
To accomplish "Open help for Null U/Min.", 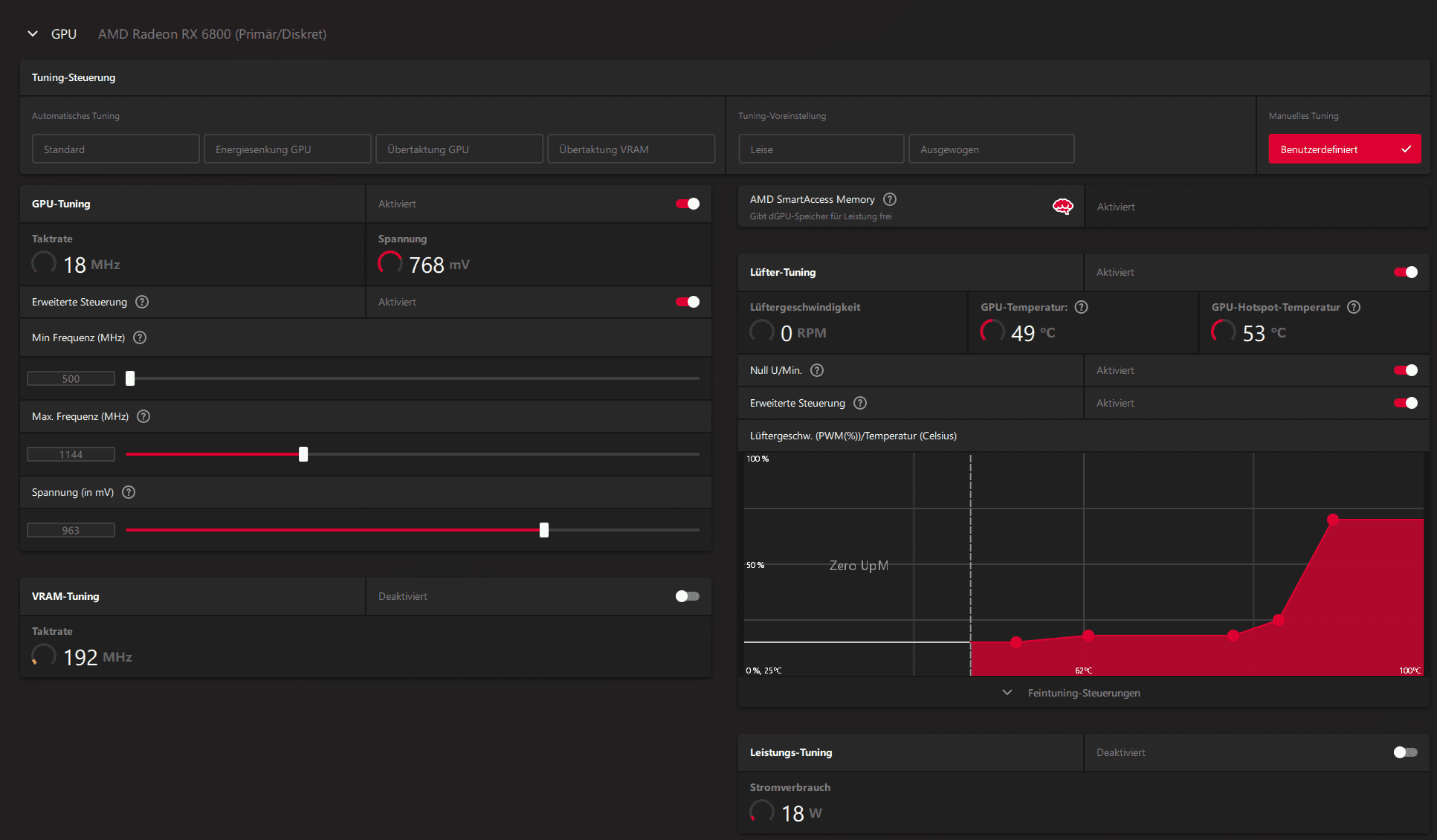I will [817, 370].
